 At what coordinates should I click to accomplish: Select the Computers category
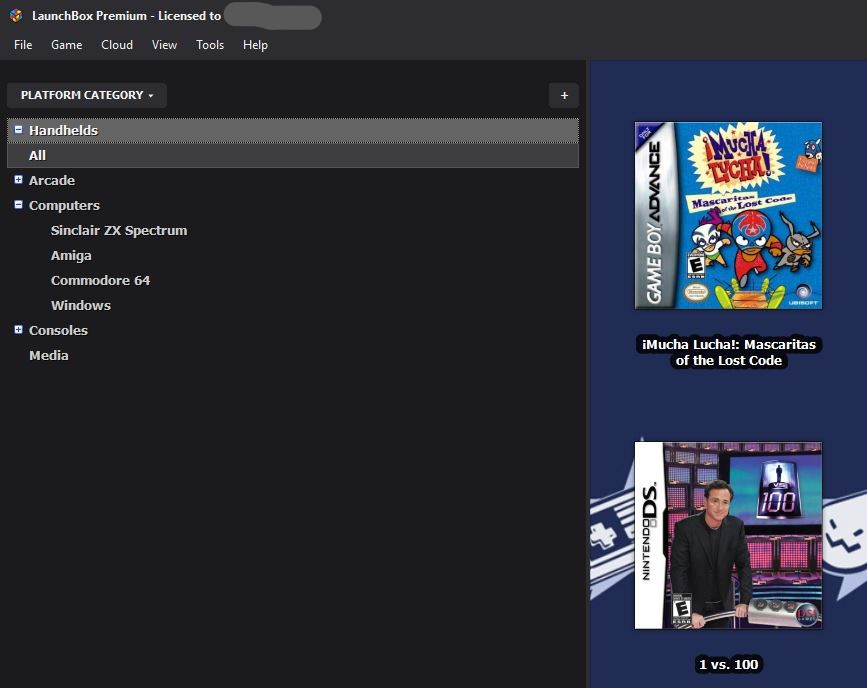pyautogui.click(x=64, y=205)
